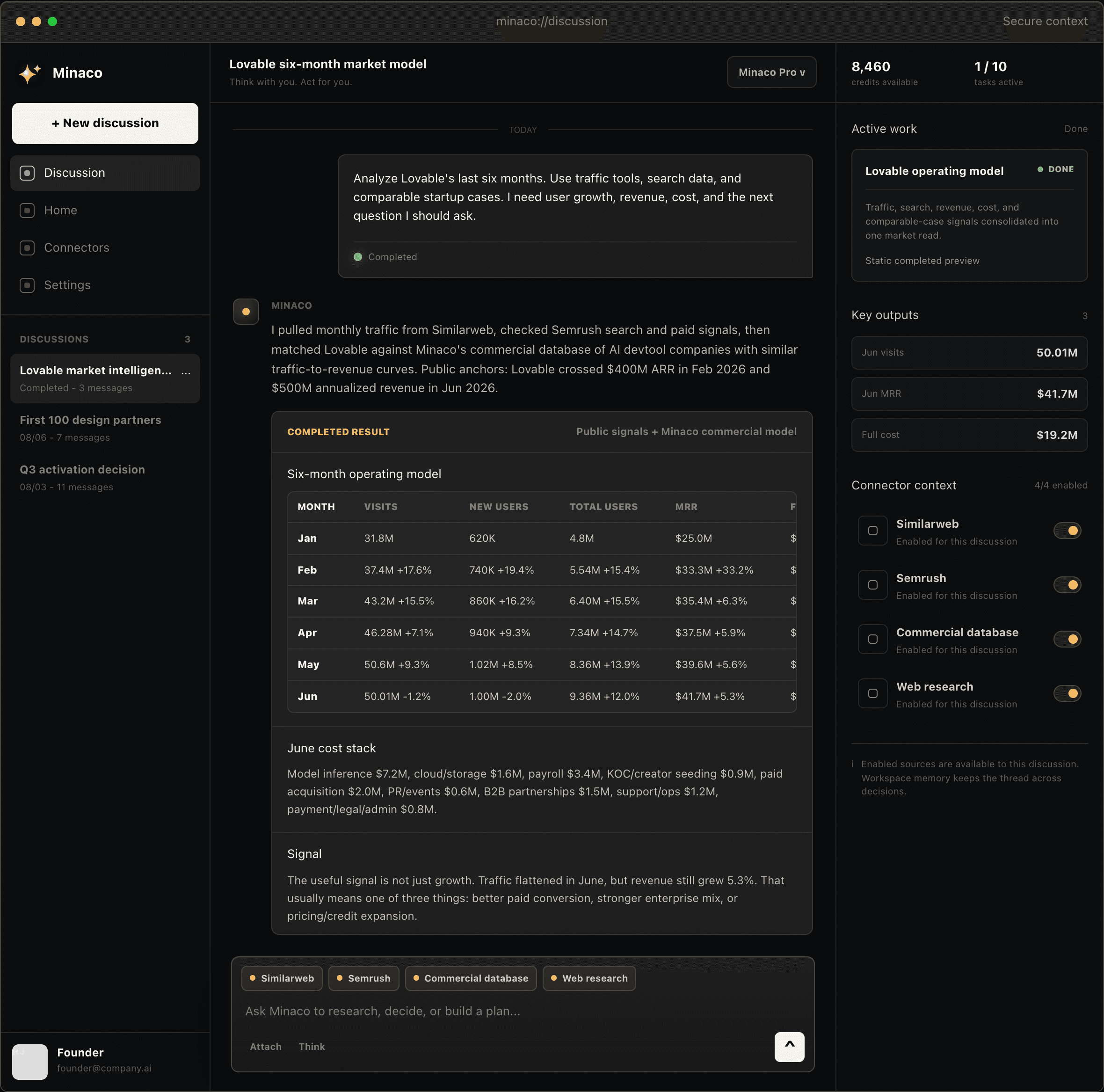1104x1092 pixels.
Task: Click the DONE status badge
Action: pos(1055,170)
